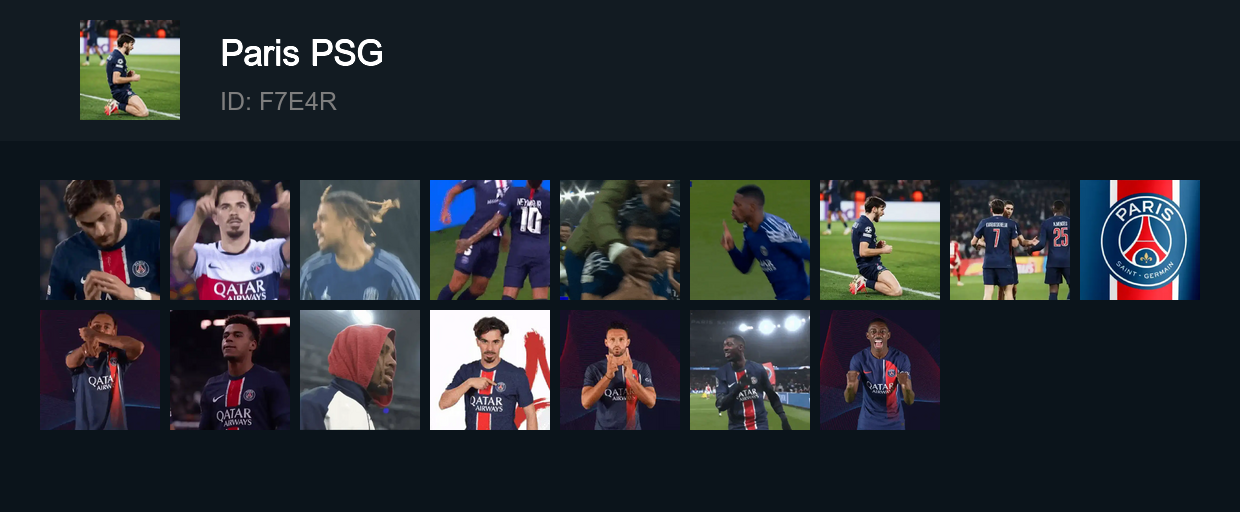1240x512 pixels.
Task: Open the players hugging celebration sticker
Action: 620,240
